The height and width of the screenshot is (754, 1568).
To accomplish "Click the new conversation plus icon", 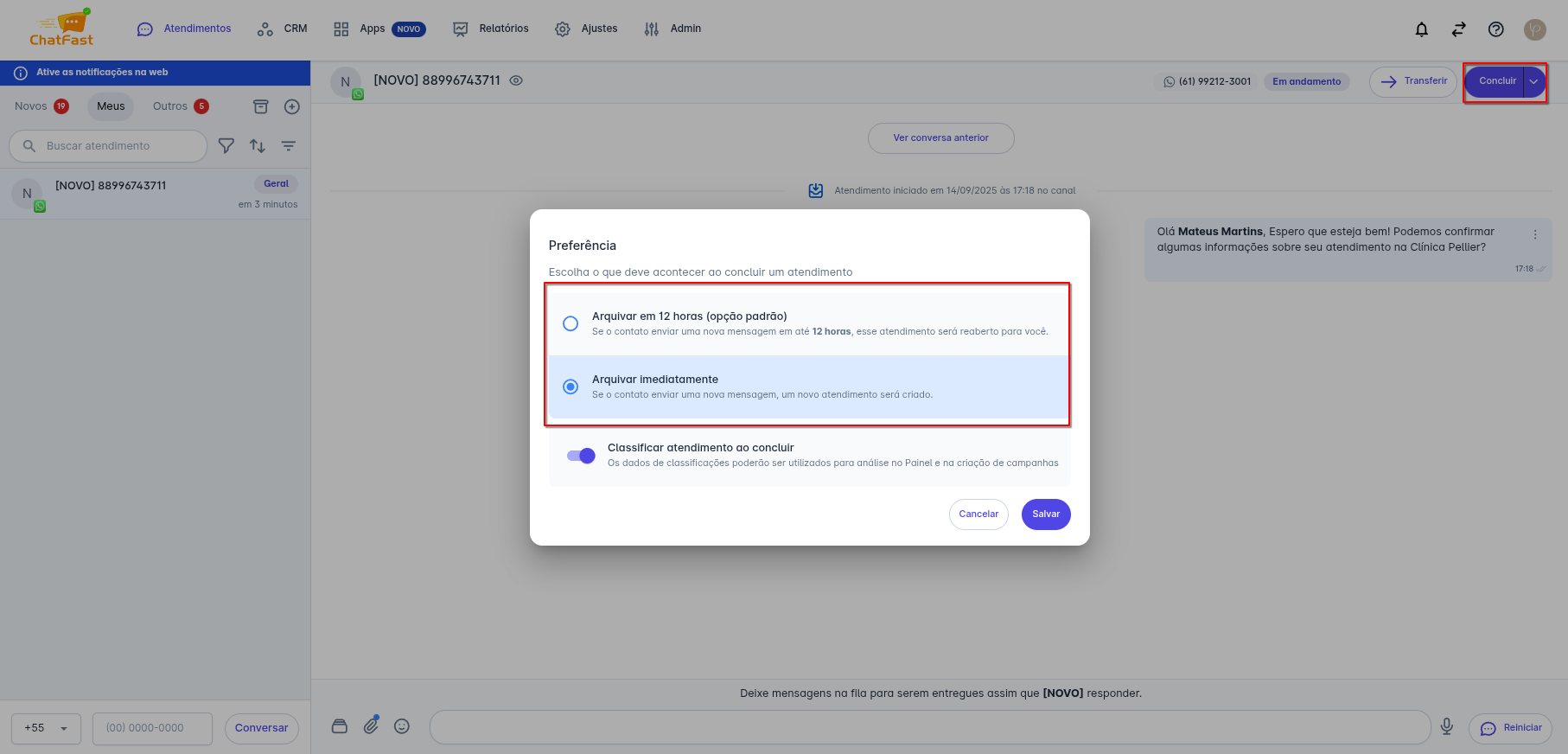I will point(292,106).
